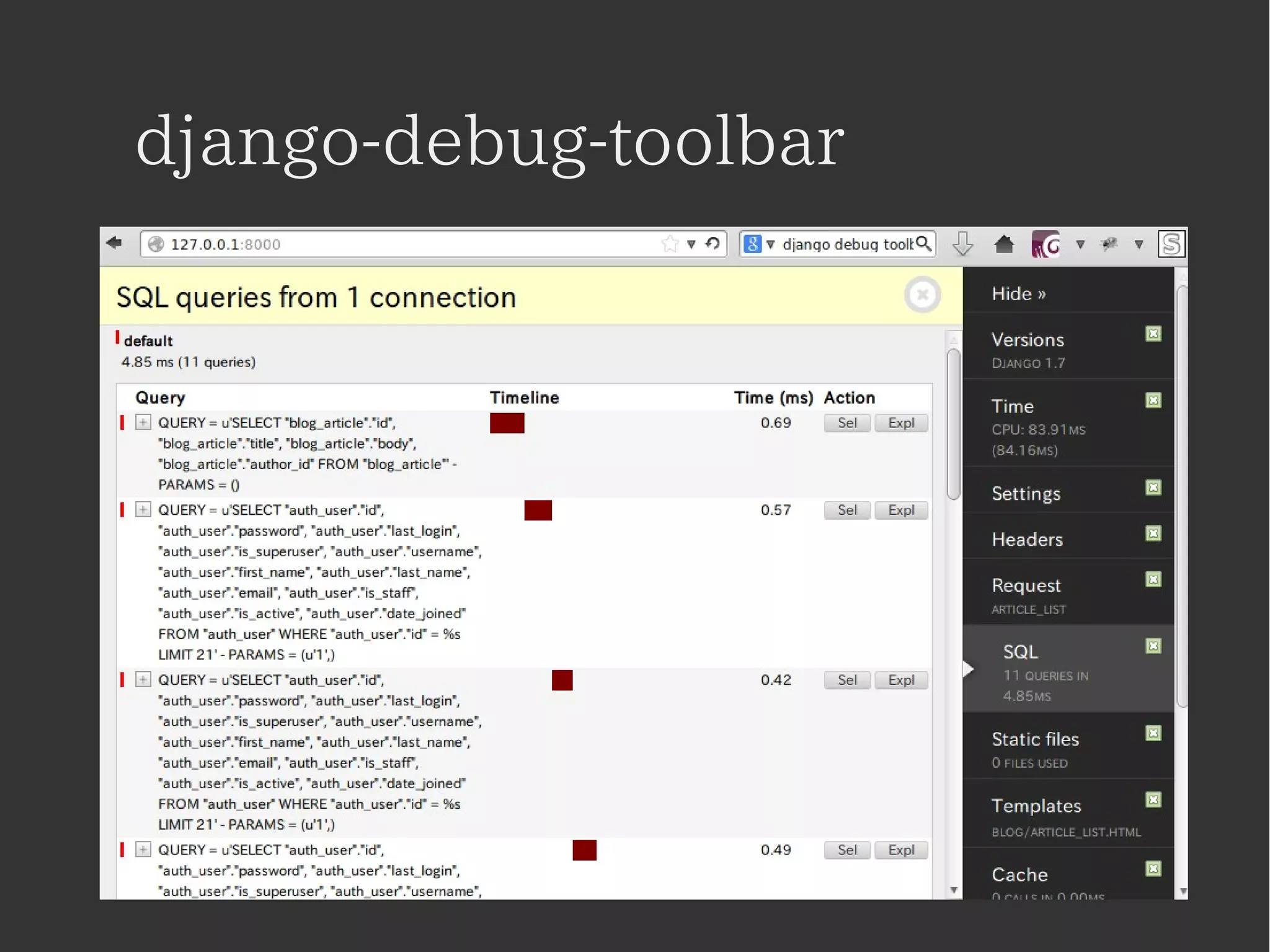Click the bookmark star in address bar

point(670,244)
